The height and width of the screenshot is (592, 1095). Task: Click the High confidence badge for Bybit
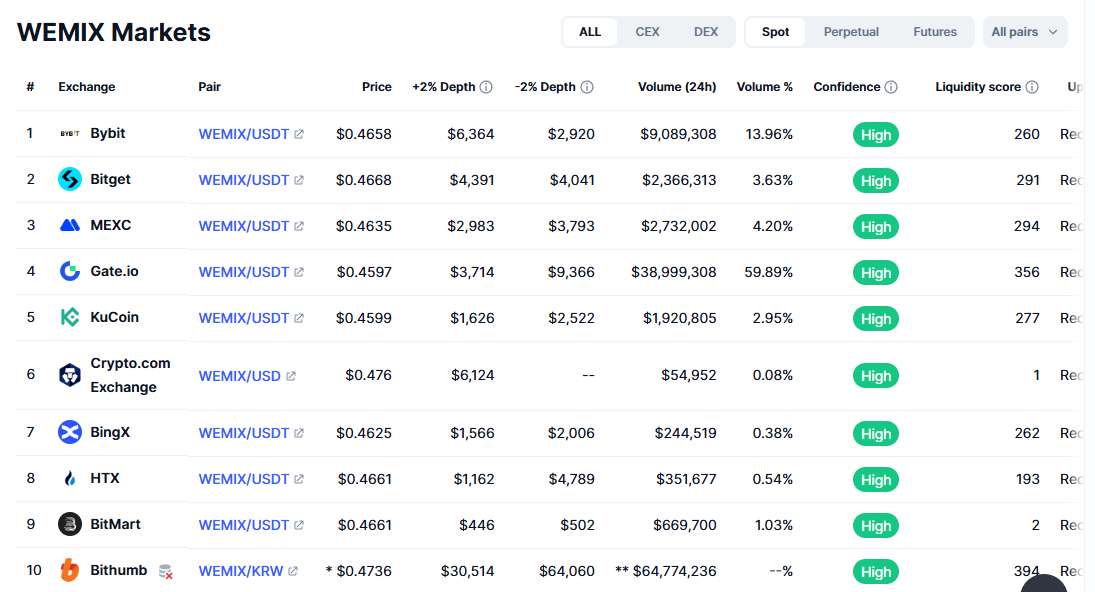pos(876,135)
